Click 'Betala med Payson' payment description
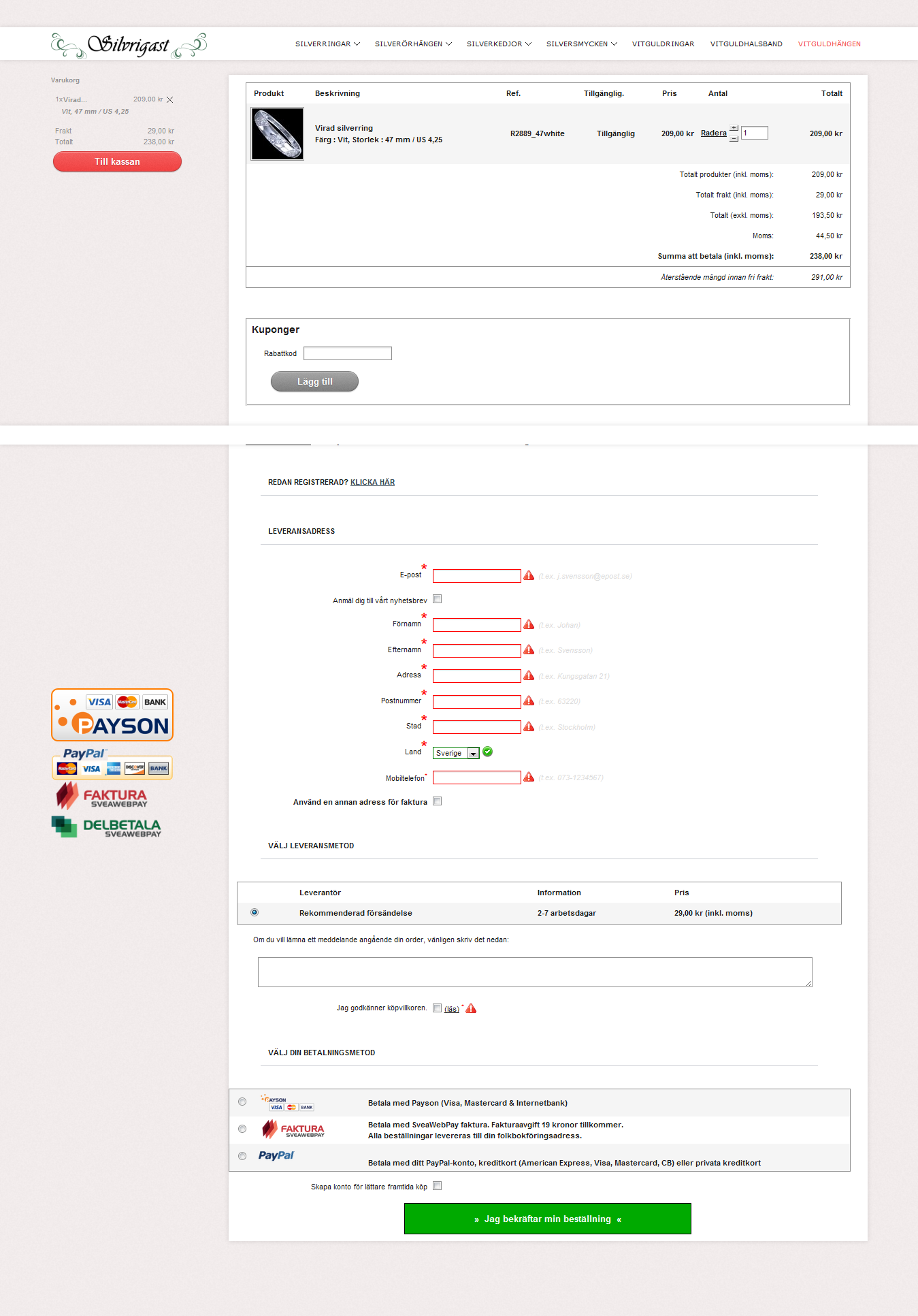Image resolution: width=918 pixels, height=1316 pixels. click(468, 1103)
